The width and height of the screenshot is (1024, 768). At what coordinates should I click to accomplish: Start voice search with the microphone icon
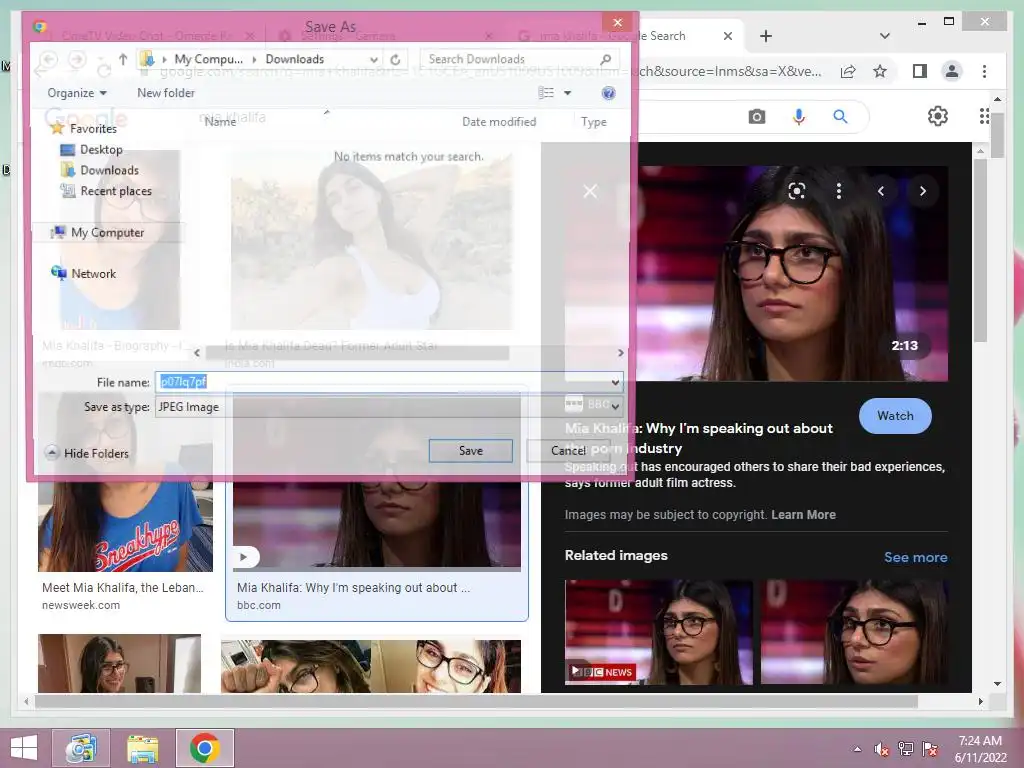799,117
